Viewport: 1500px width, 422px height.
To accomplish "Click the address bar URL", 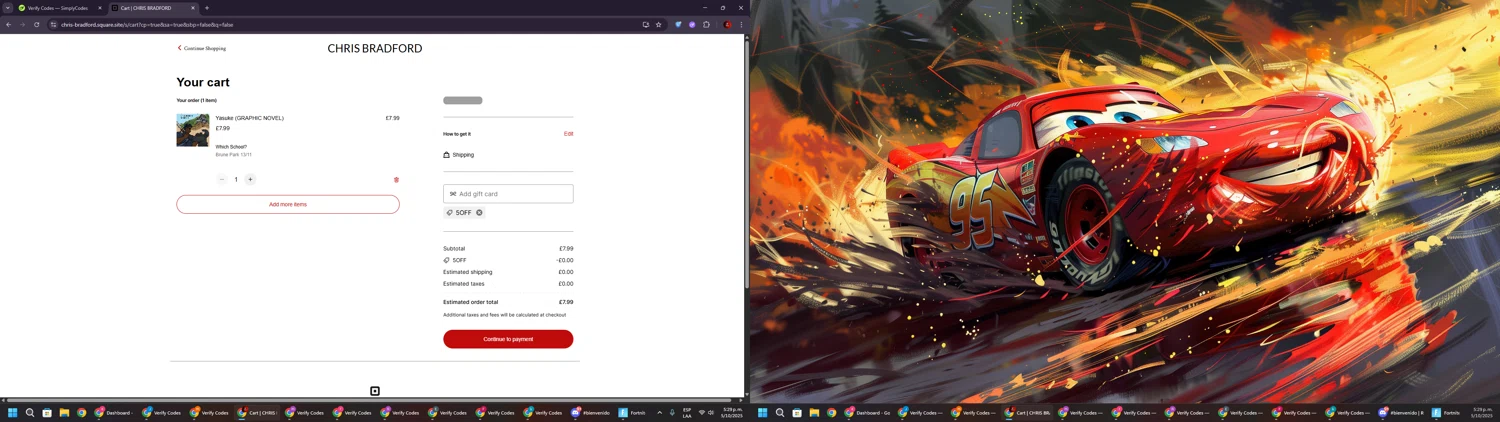I will (x=147, y=24).
